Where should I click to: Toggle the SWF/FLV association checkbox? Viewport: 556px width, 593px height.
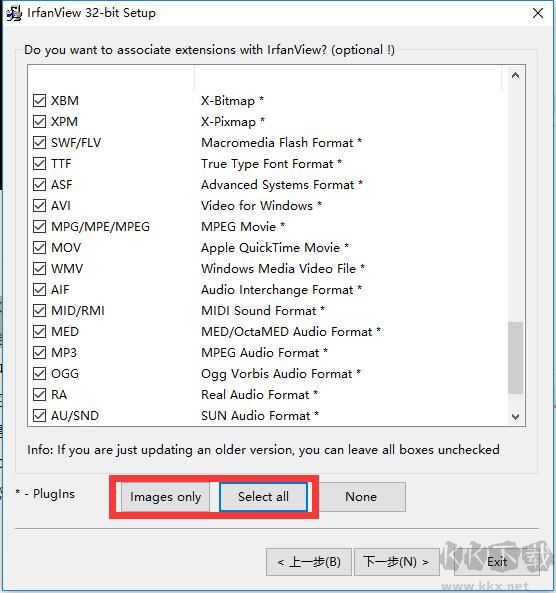(39, 143)
